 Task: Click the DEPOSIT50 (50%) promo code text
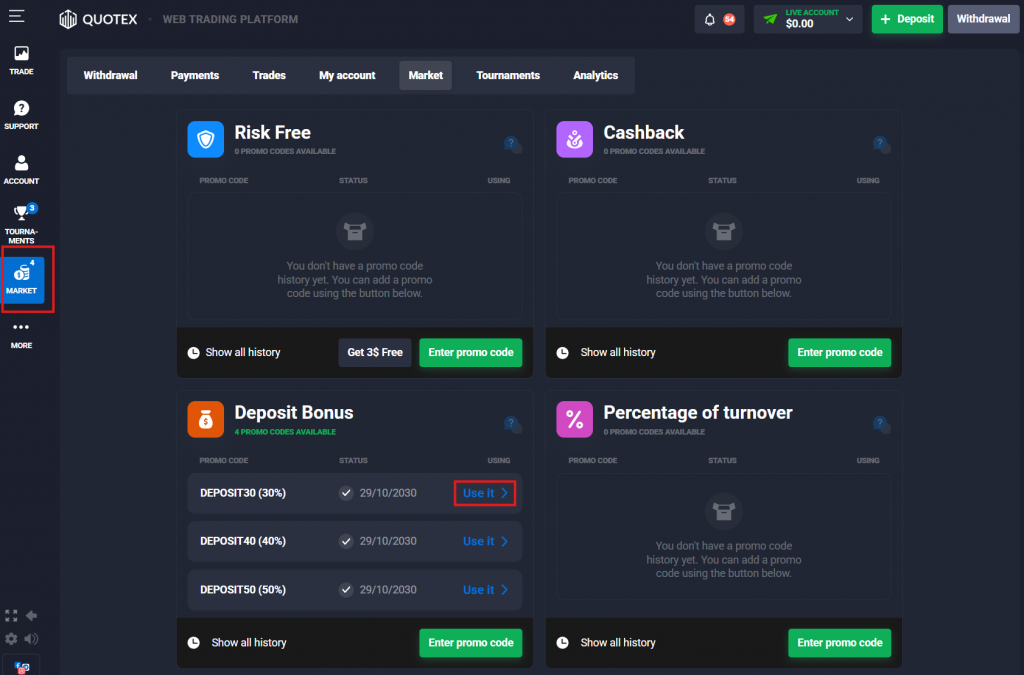pyautogui.click(x=243, y=590)
